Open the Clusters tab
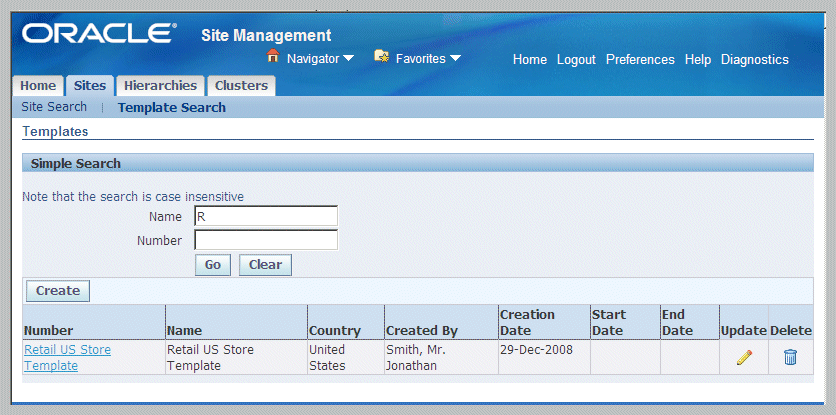The image size is (836, 415). point(242,86)
